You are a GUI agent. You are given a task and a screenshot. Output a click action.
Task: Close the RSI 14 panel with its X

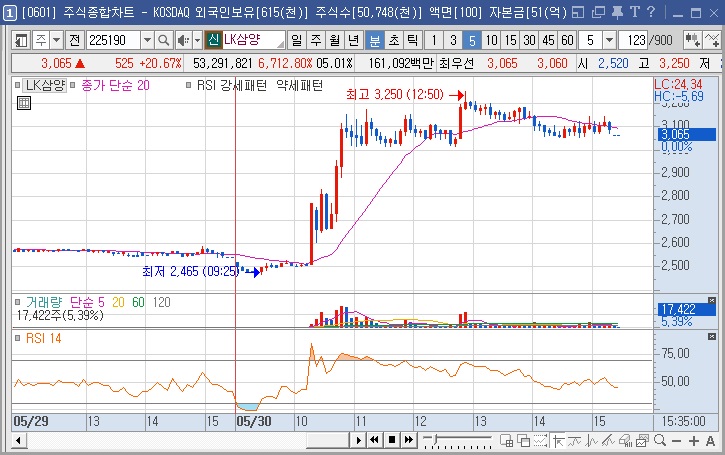[x=712, y=337]
